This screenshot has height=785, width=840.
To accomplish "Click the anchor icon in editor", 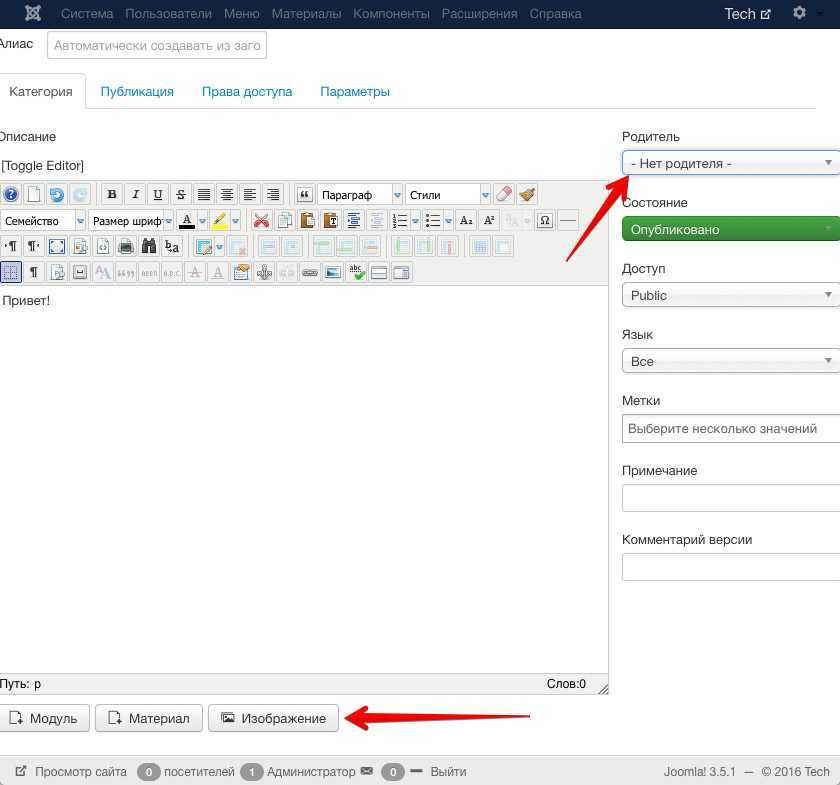I will click(x=264, y=273).
